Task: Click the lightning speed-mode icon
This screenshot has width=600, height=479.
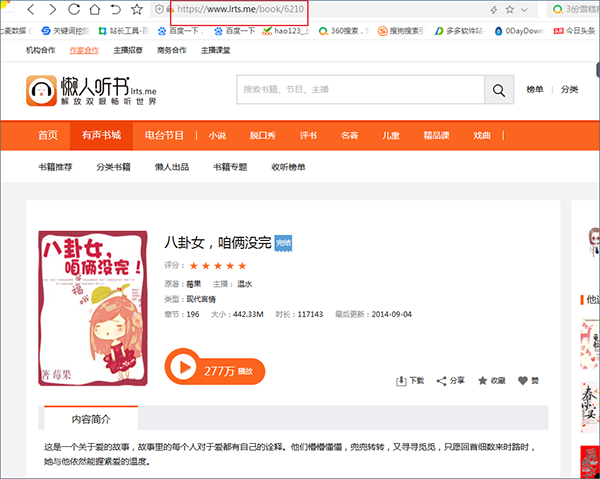Action: [494, 10]
